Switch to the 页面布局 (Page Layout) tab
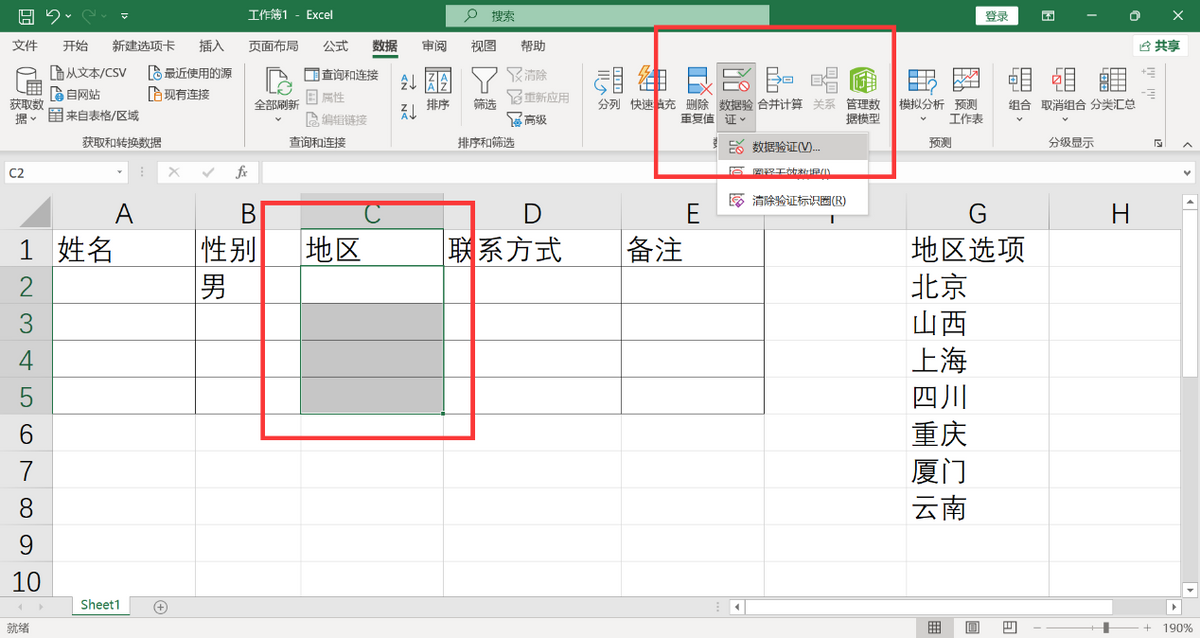This screenshot has height=638, width=1200. click(273, 46)
